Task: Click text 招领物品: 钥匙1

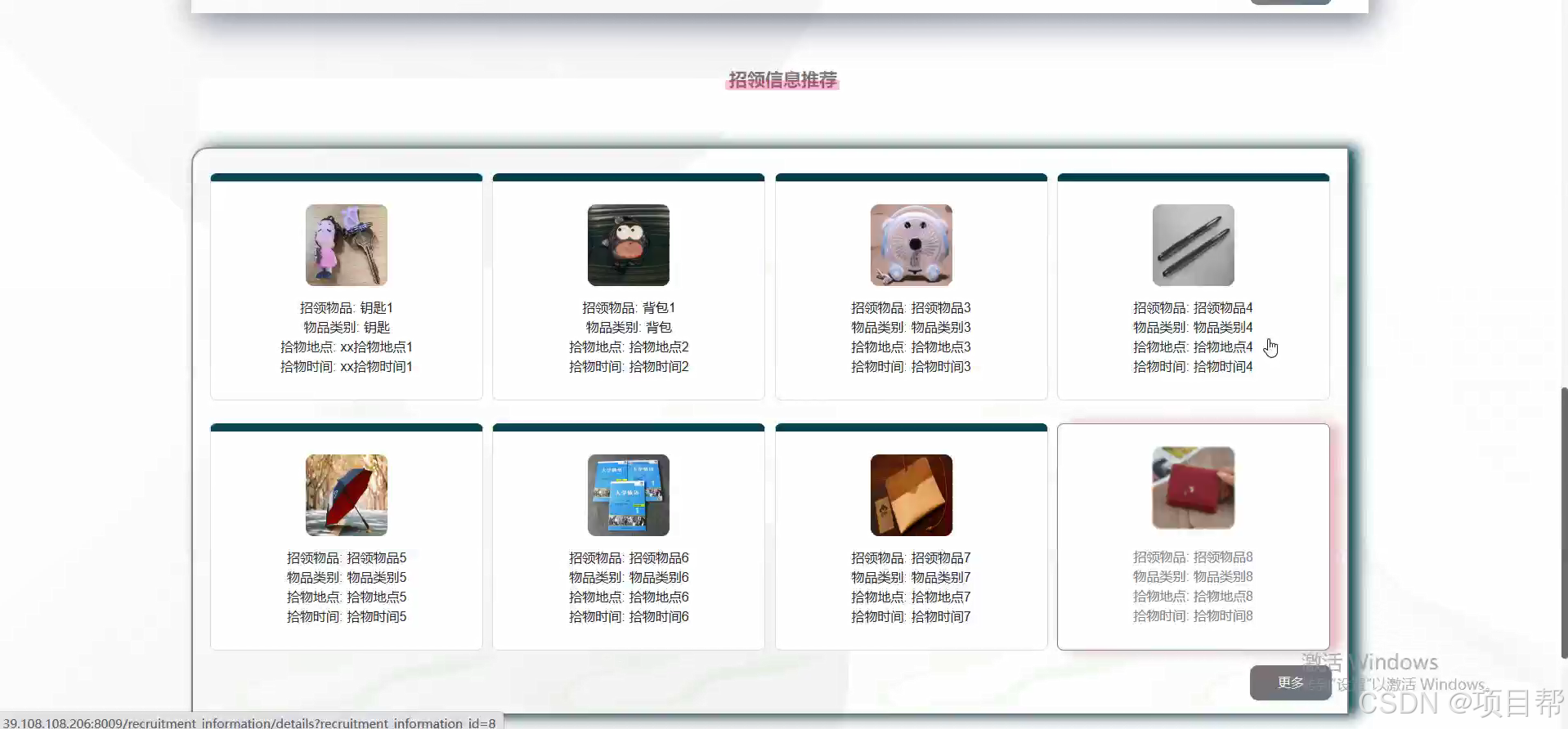Action: (x=347, y=308)
